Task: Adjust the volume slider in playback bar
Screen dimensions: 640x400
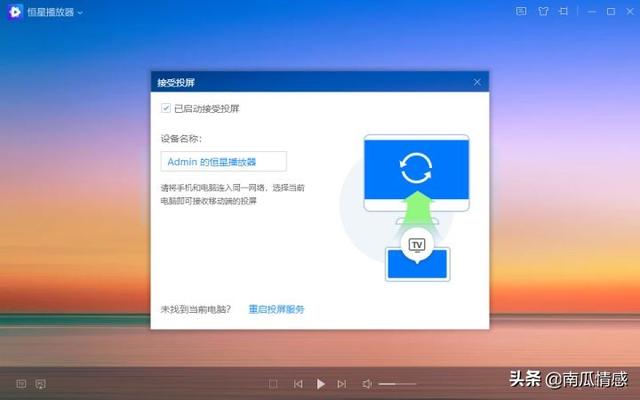Action: point(397,384)
